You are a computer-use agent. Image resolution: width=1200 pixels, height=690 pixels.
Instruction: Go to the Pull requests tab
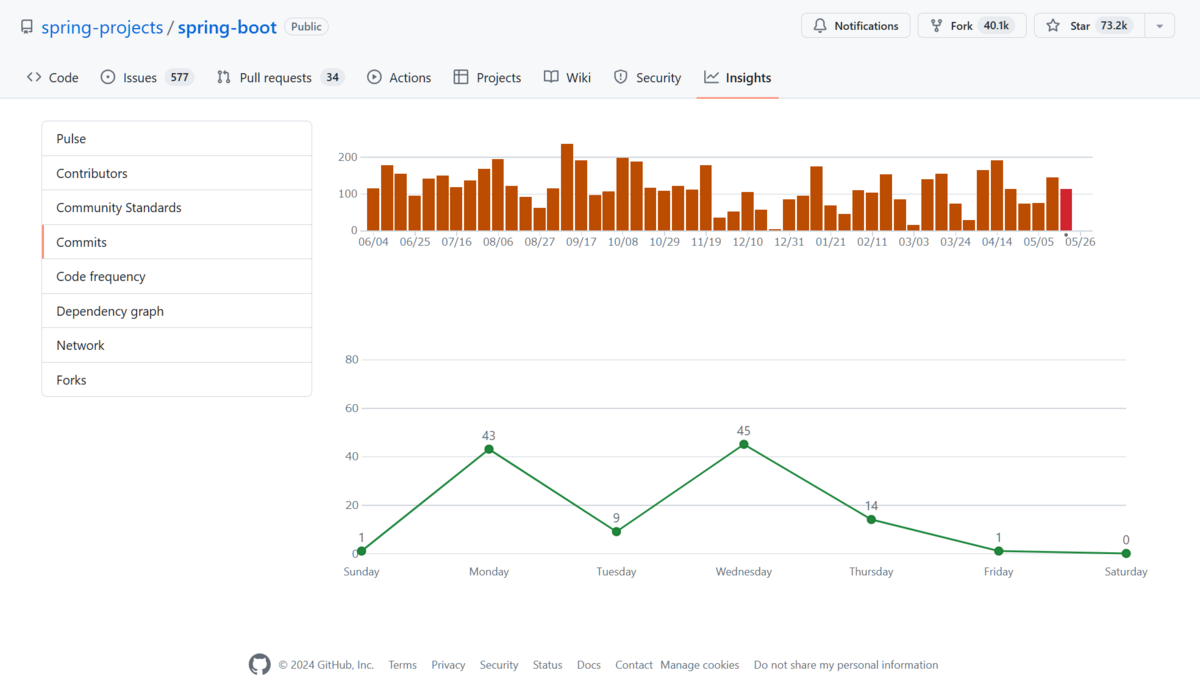click(280, 77)
